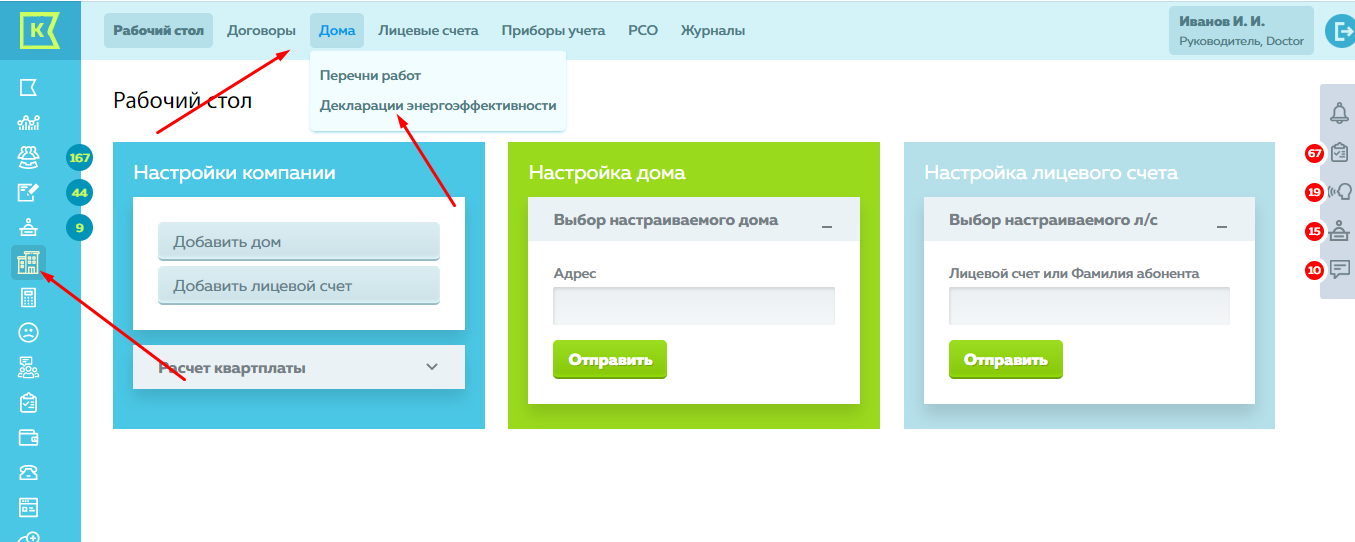Click Отправить under Настройка лицевого счета
The image size is (1355, 542).
pos(1006,360)
